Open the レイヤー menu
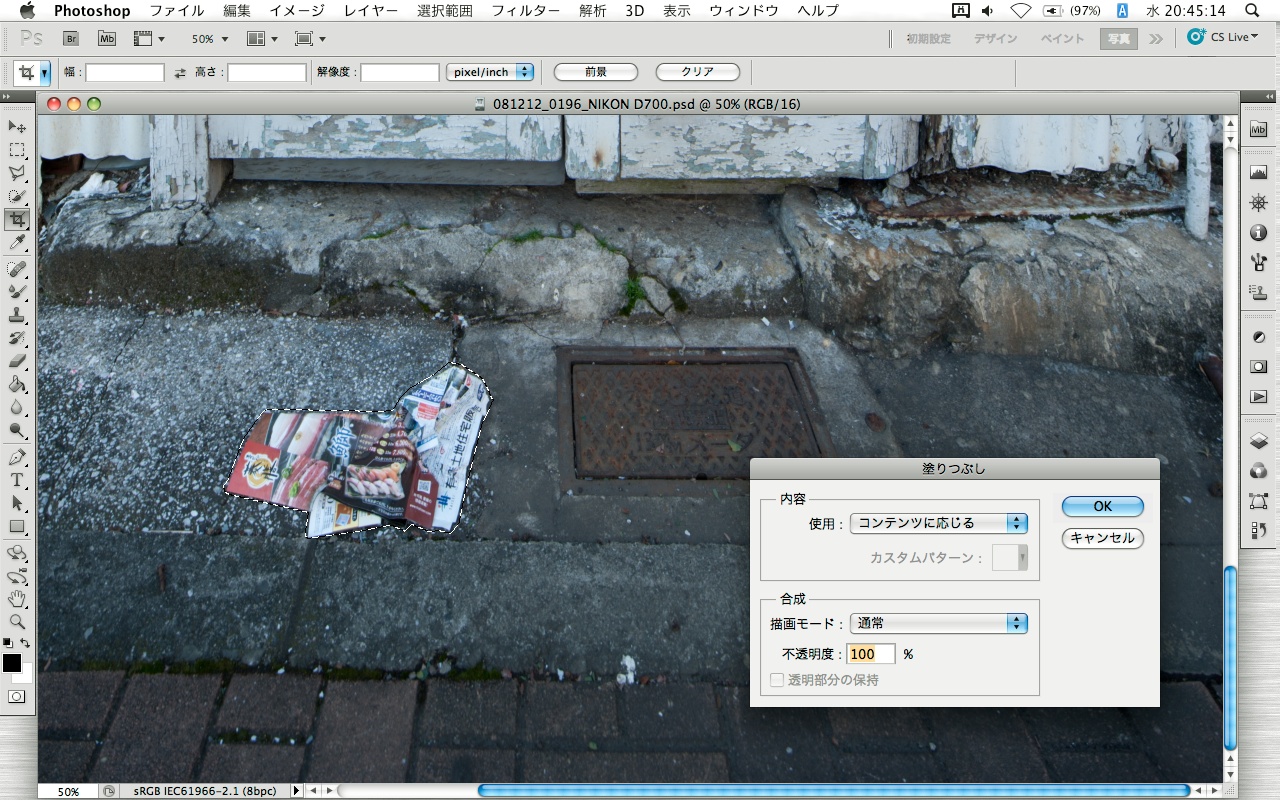 (x=370, y=11)
